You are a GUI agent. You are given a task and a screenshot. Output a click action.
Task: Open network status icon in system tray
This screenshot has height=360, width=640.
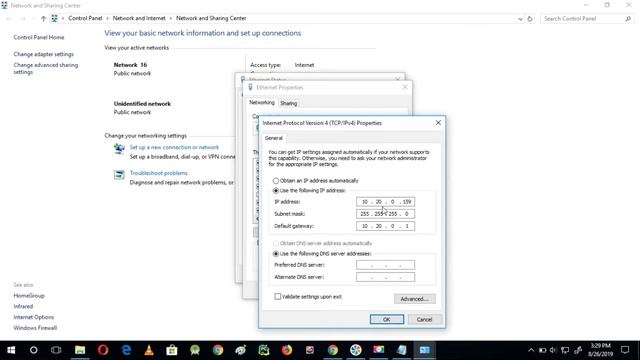point(565,350)
